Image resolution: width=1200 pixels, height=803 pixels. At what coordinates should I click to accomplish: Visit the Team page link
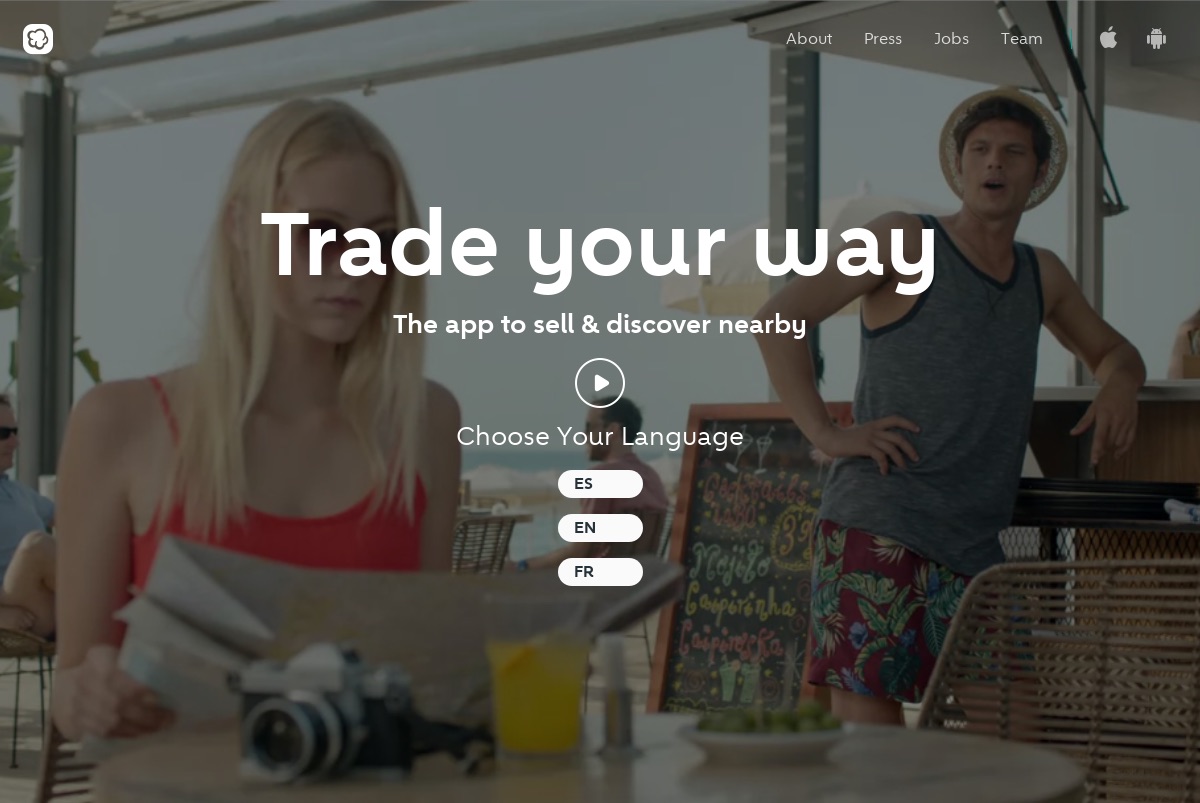[1022, 39]
